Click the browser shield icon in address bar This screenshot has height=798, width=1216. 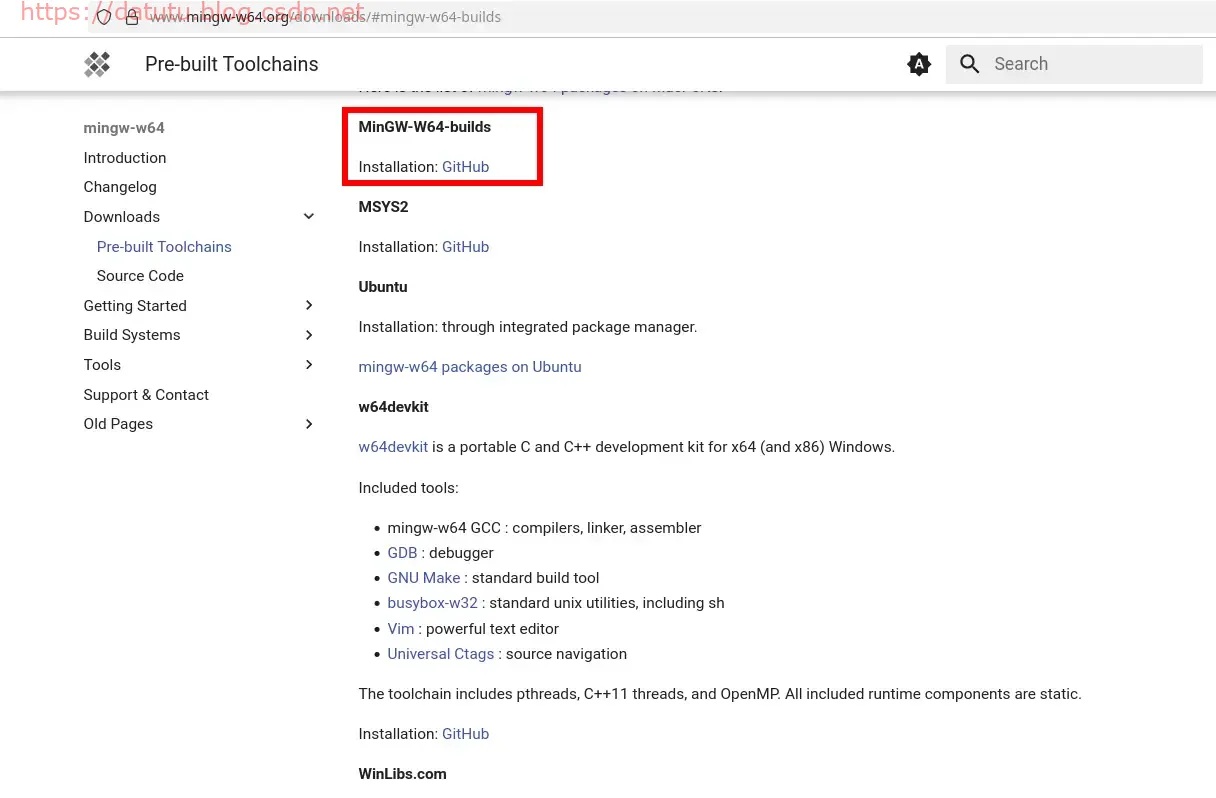coord(104,17)
